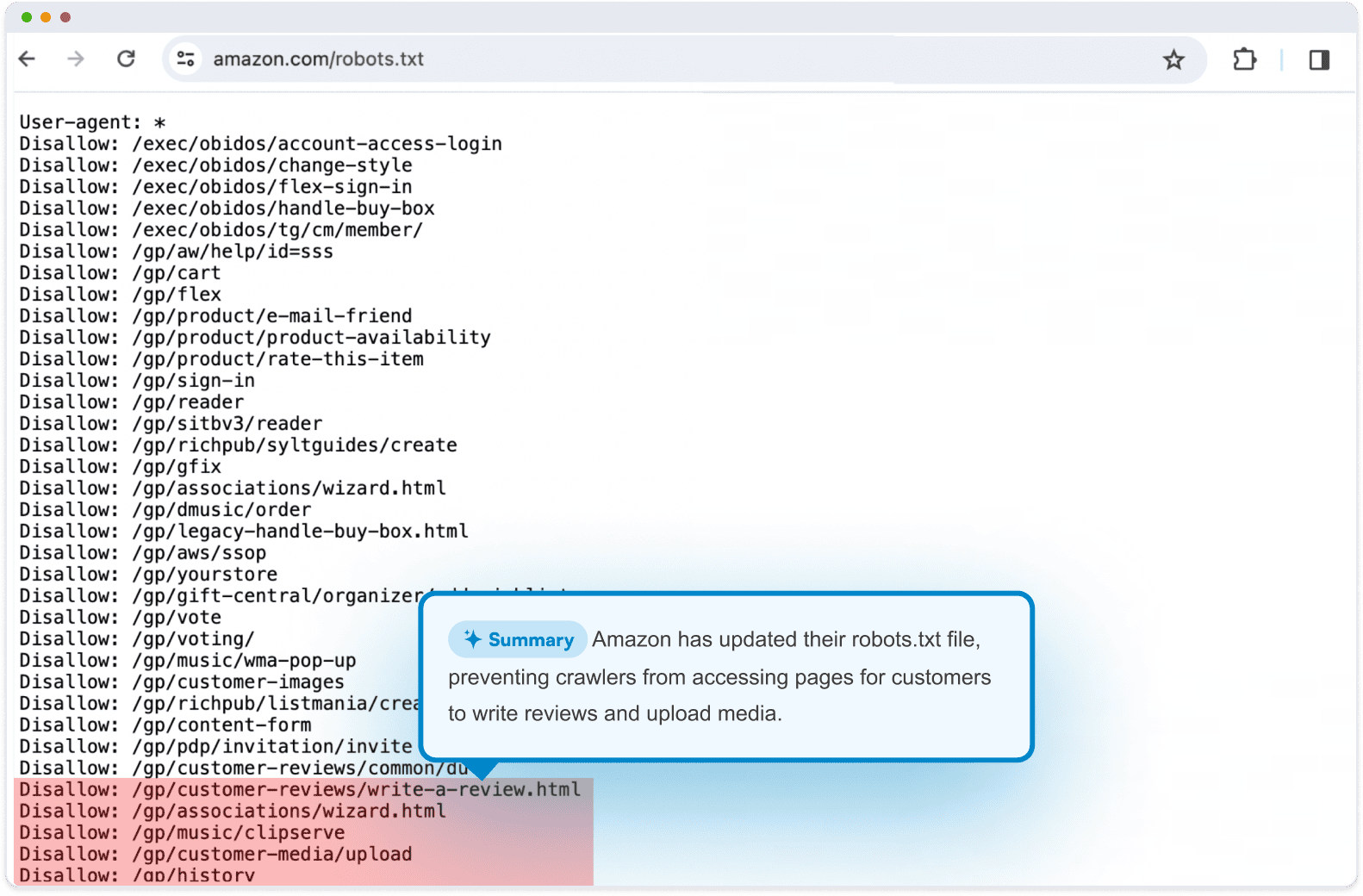Viewport: 1363px width, 896px height.
Task: Click the green maximize window dot
Action: [x=27, y=17]
